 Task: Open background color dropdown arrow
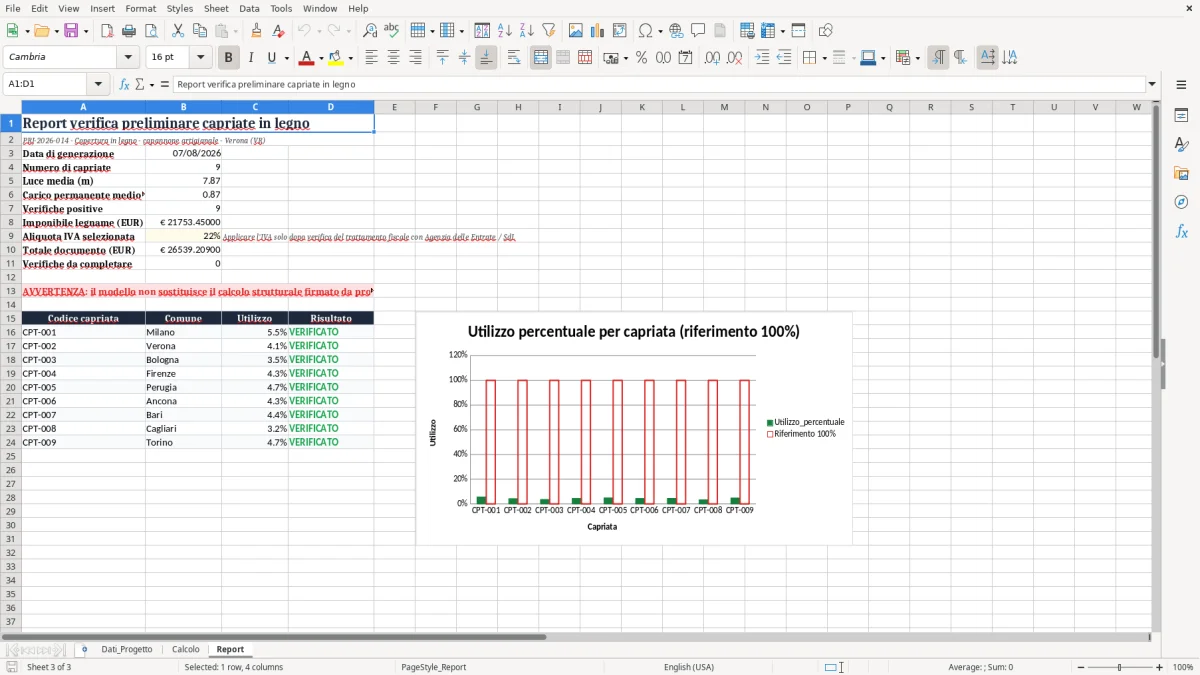(x=350, y=58)
